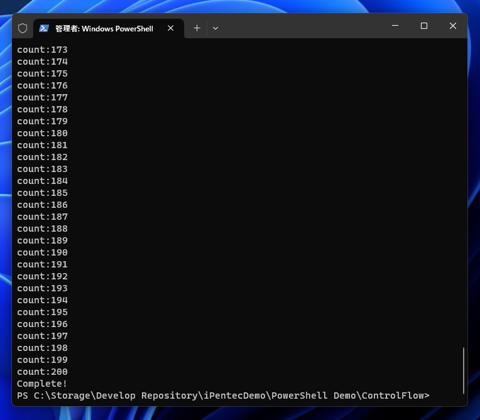
Task: Click the count:177 output line
Action: pos(42,97)
